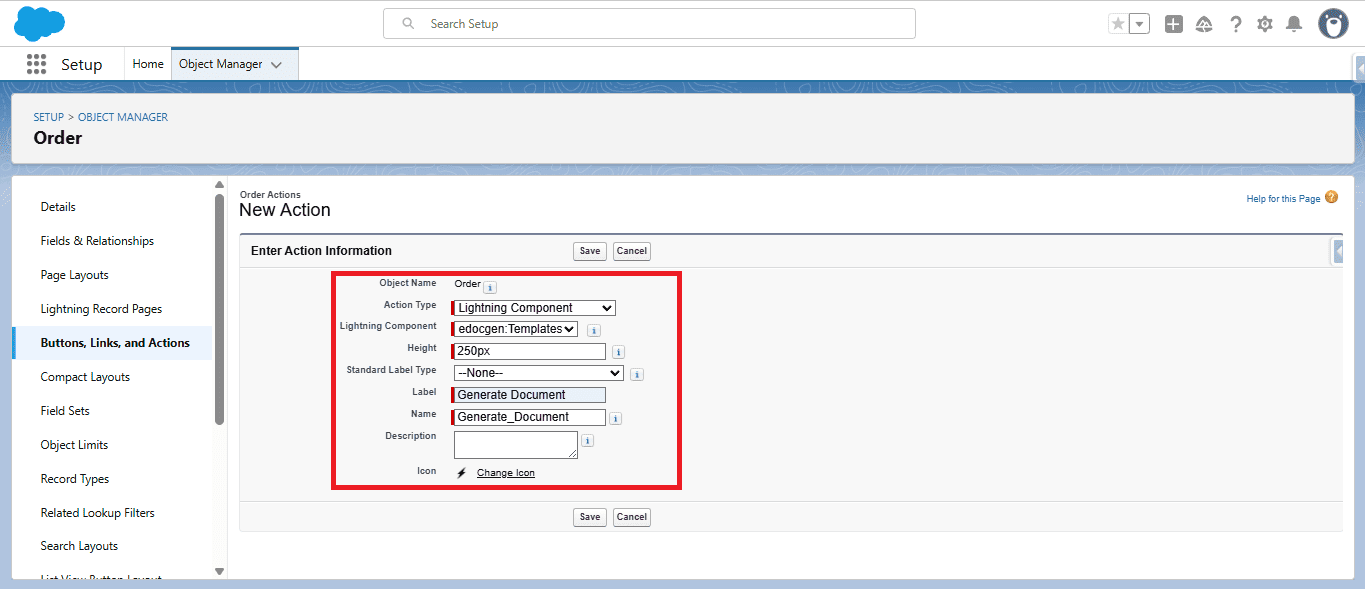The image size is (1365, 589).
Task: Click info icon beside Description box
Action: click(587, 441)
